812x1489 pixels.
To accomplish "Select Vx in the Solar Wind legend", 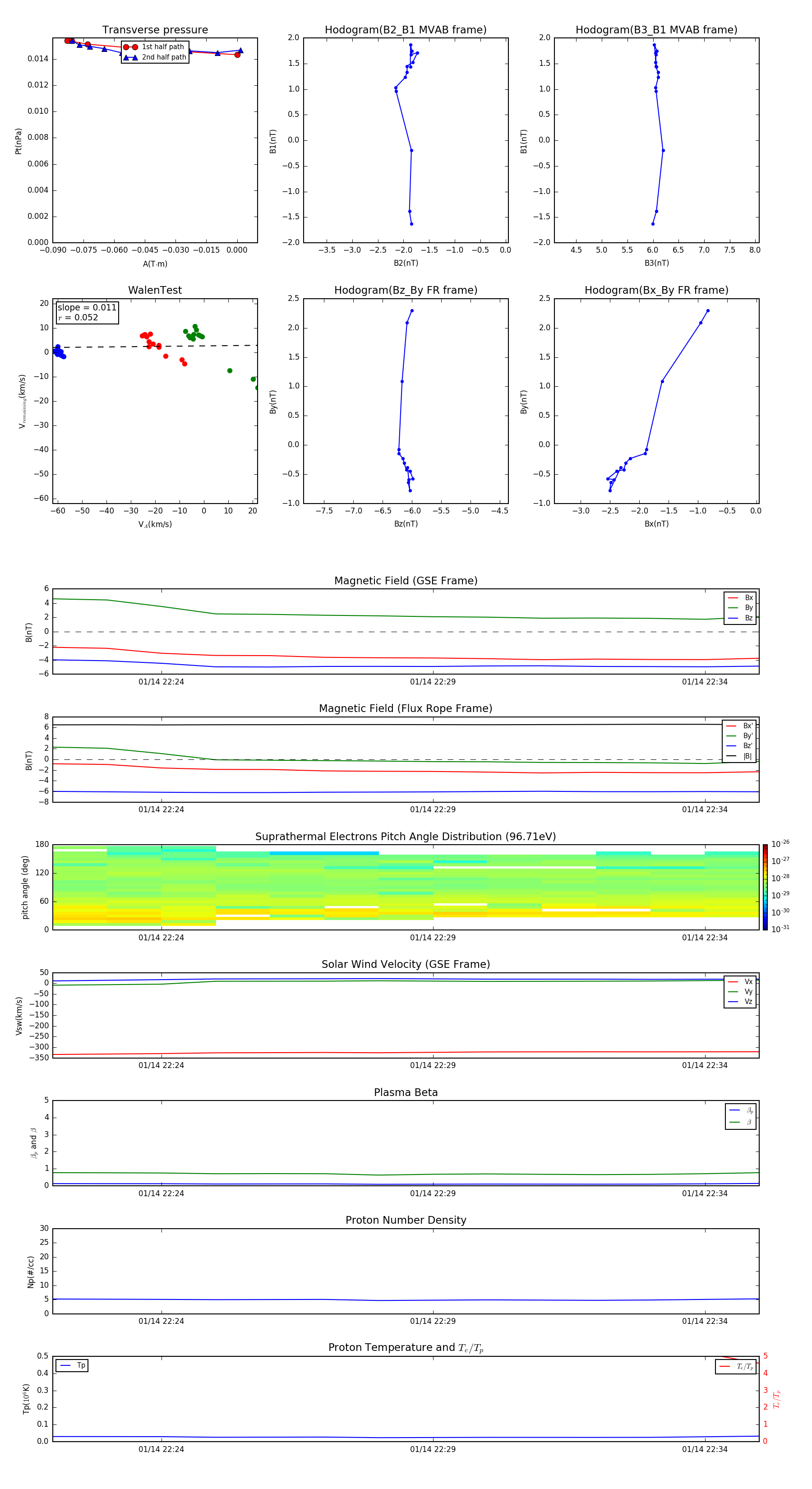I will [740, 981].
